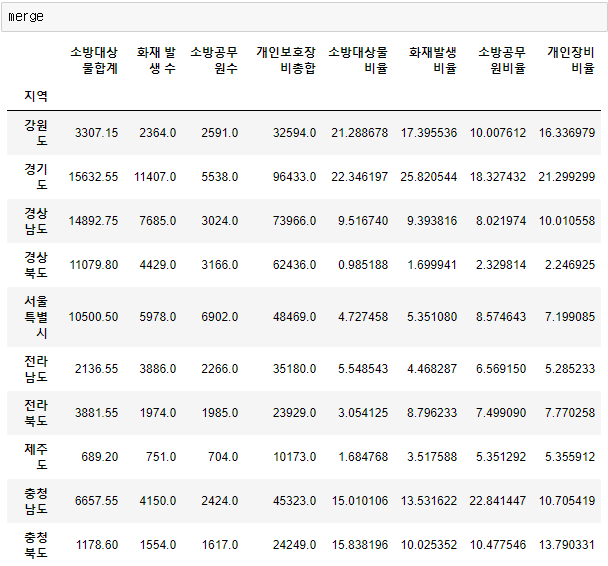Click the value 4150.0
Image resolution: width=608 pixels, height=566 pixels.
point(158,501)
